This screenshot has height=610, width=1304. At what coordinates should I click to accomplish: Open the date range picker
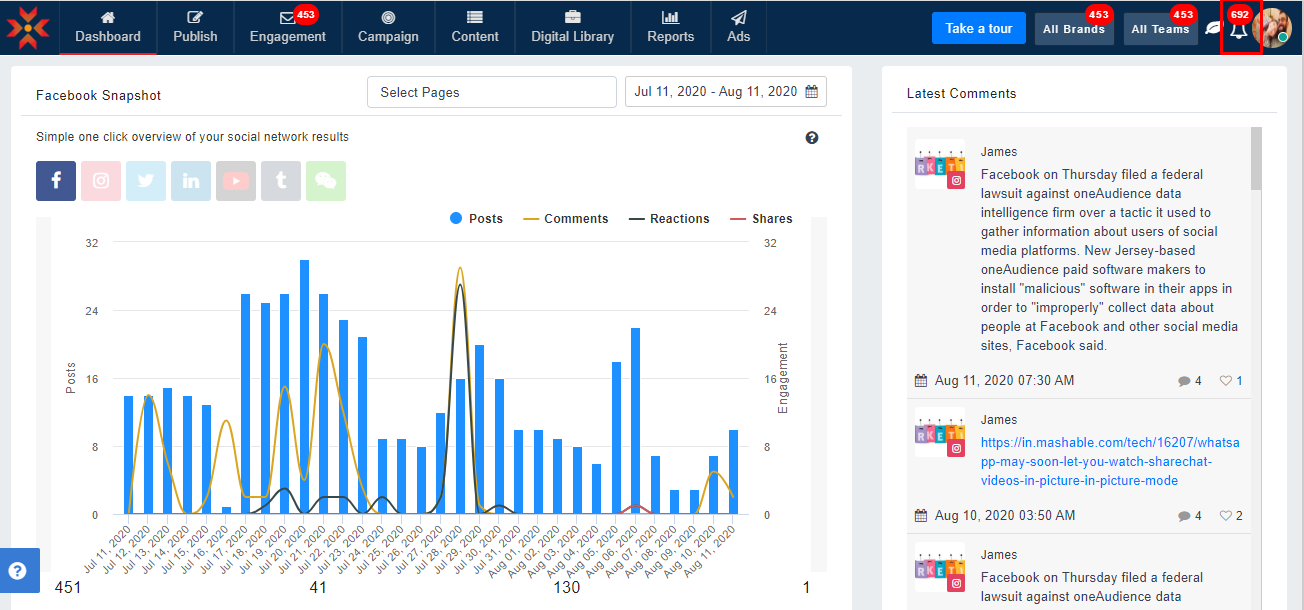[x=725, y=92]
